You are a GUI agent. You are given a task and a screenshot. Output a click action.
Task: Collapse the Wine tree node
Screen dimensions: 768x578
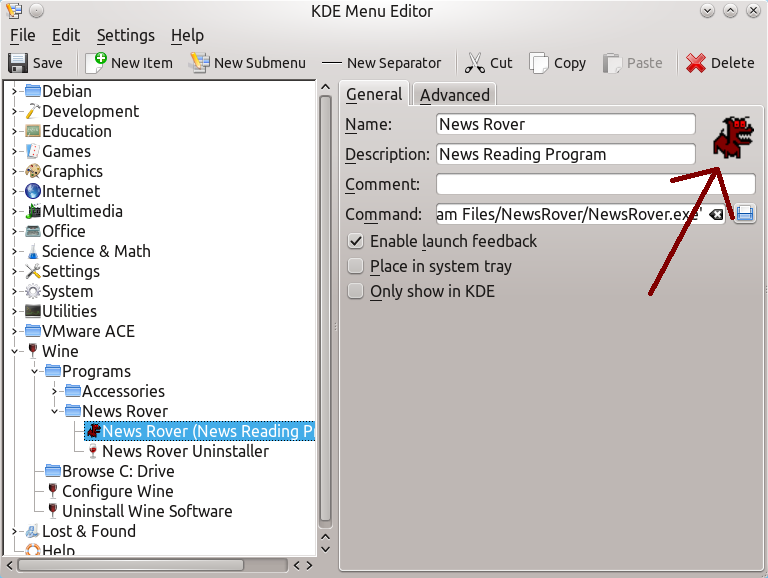point(14,351)
